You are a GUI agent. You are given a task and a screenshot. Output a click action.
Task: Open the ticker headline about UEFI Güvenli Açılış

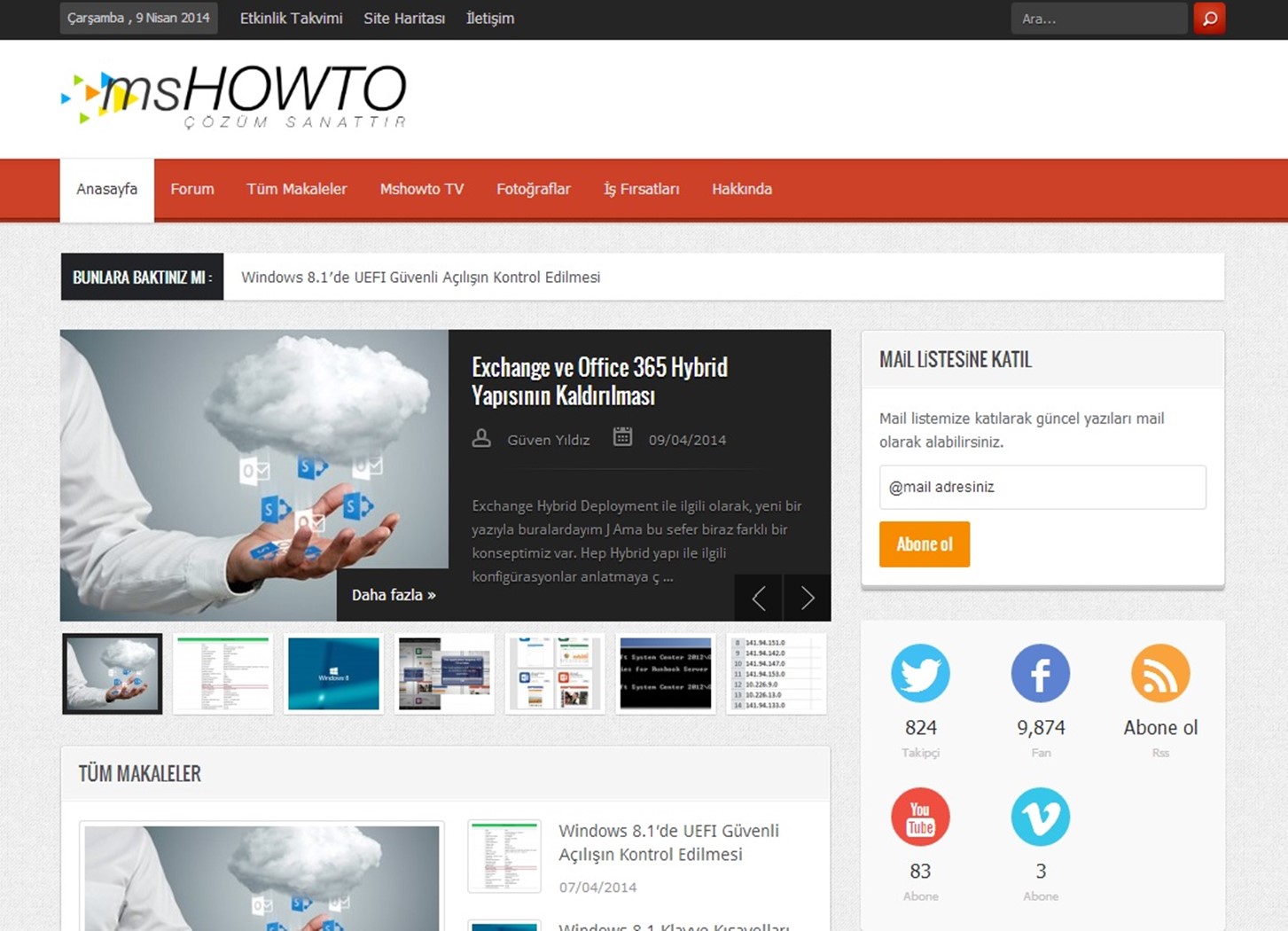tap(421, 278)
